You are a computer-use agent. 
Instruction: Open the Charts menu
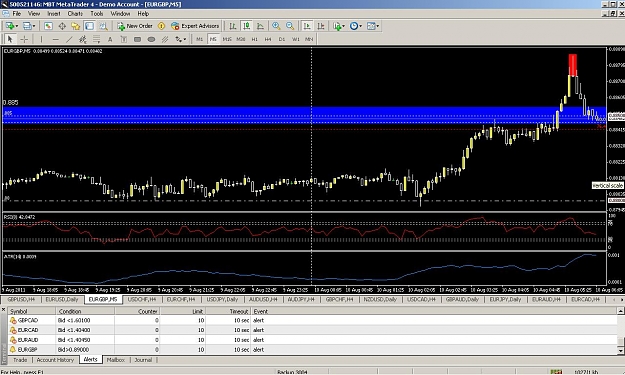75,14
